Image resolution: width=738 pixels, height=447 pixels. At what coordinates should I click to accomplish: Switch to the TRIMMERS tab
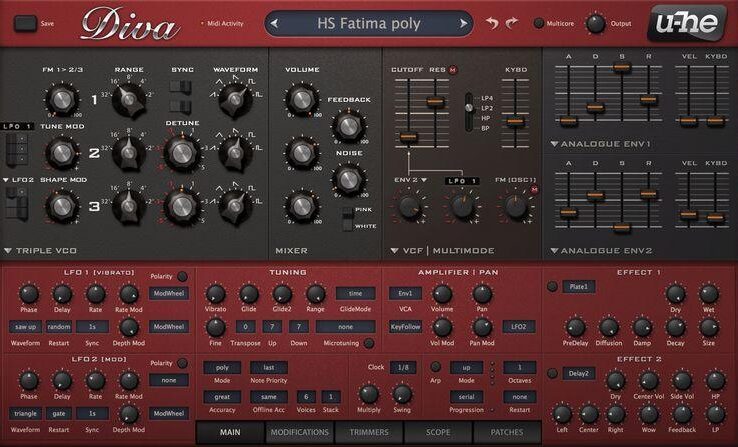click(x=369, y=432)
